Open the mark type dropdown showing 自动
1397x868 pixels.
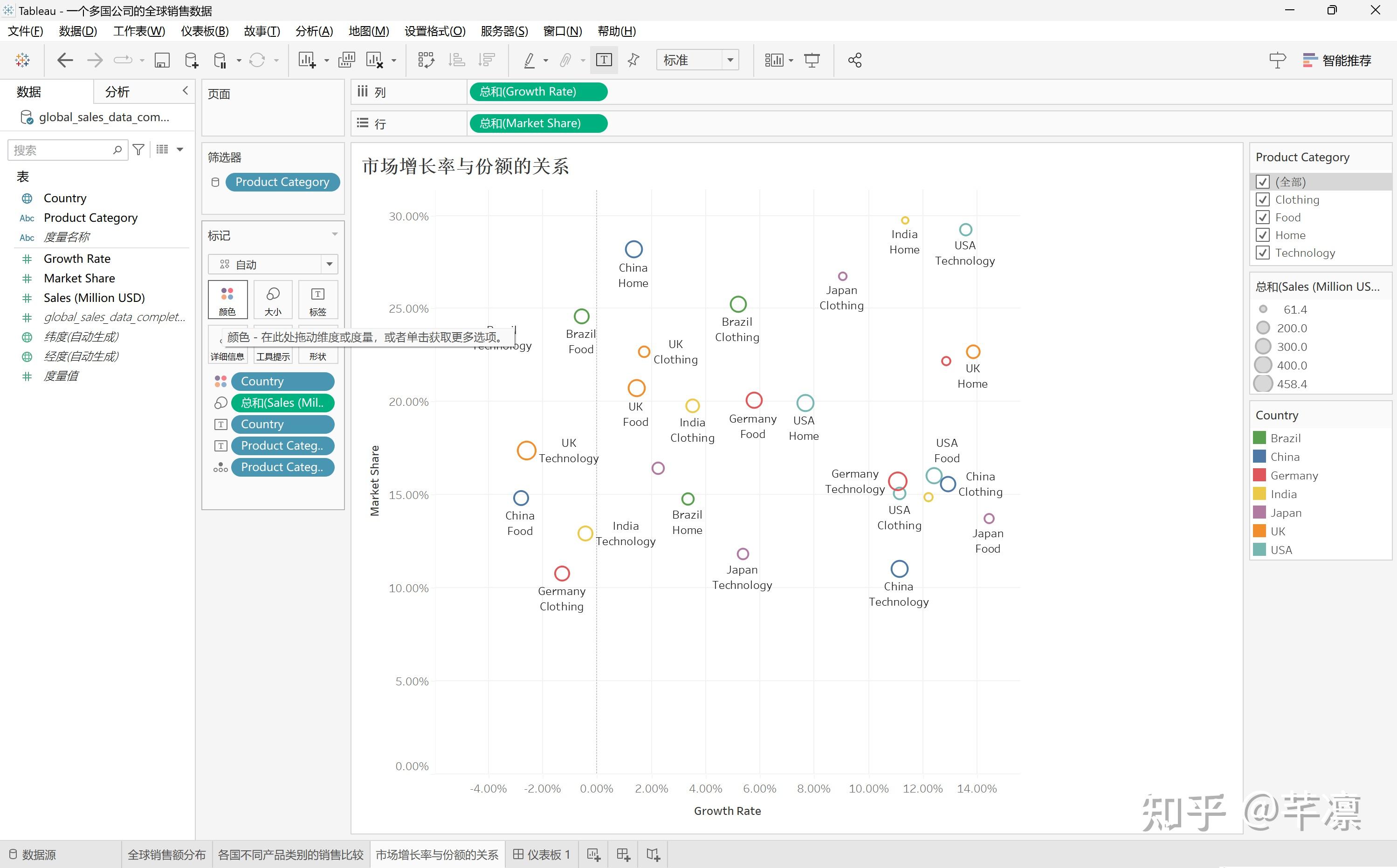click(x=329, y=264)
